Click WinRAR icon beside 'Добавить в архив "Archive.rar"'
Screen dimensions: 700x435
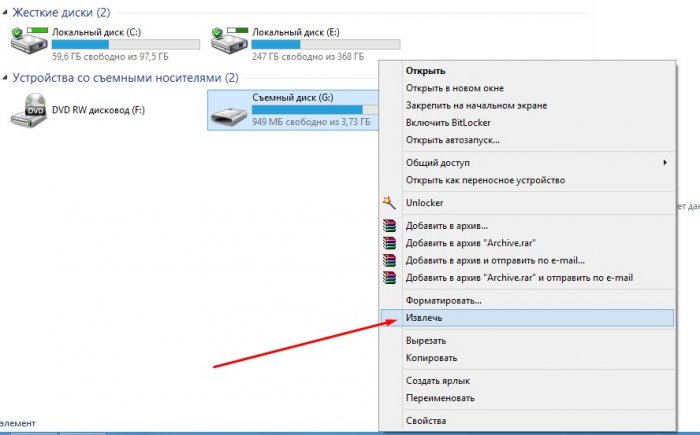coord(390,243)
